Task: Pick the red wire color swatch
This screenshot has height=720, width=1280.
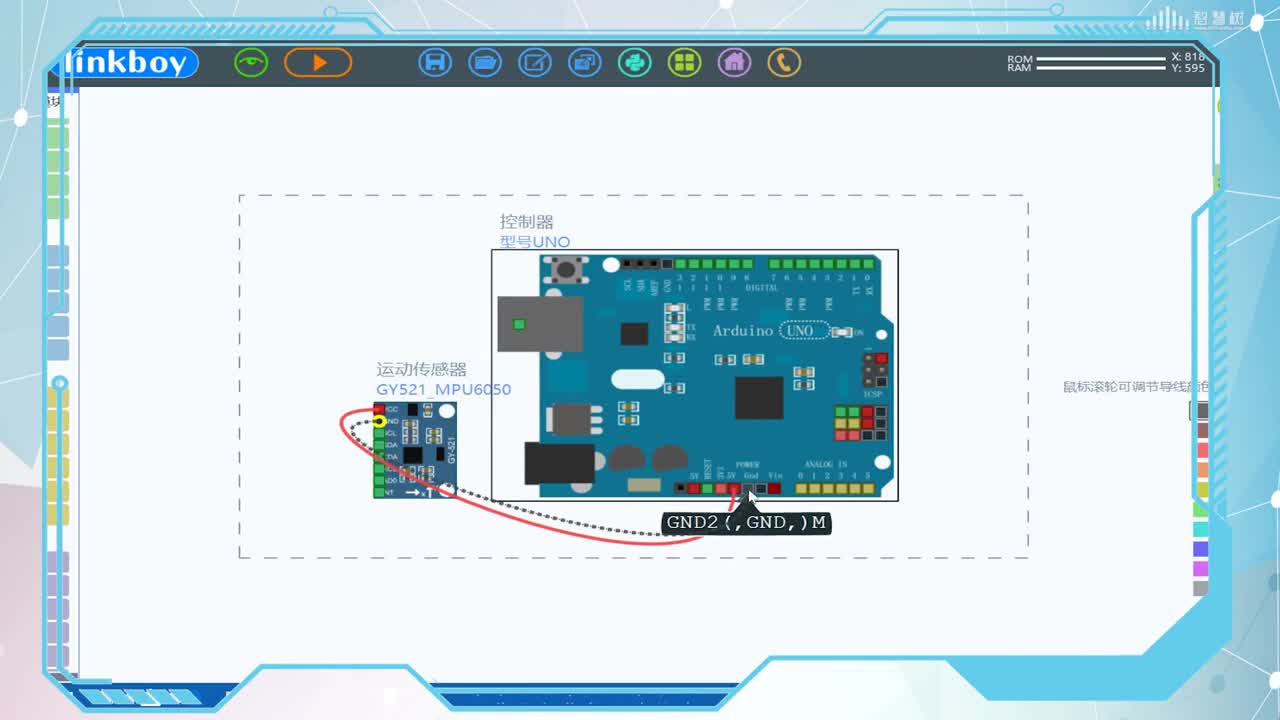Action: [x=1201, y=450]
